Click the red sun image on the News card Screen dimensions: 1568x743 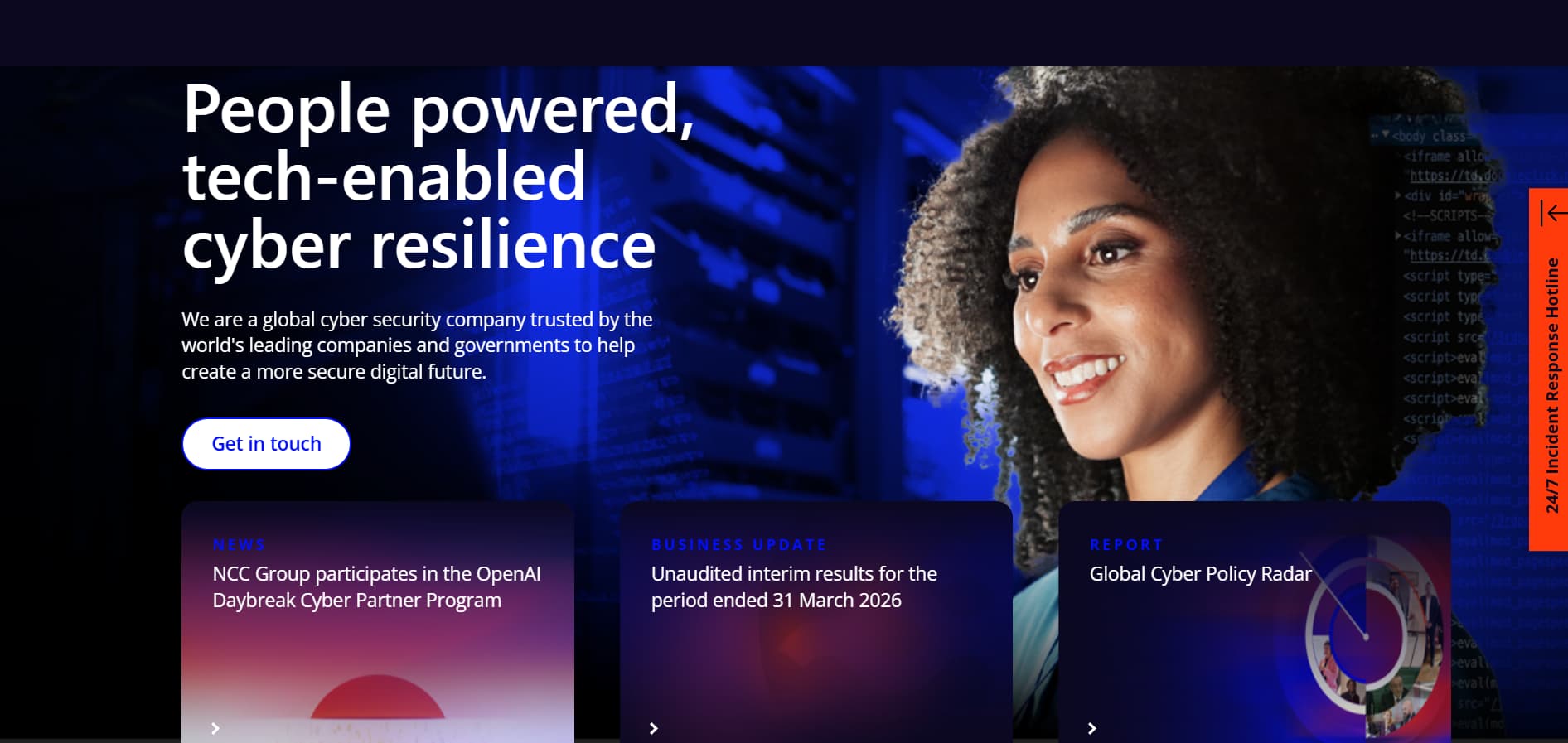coord(377,697)
